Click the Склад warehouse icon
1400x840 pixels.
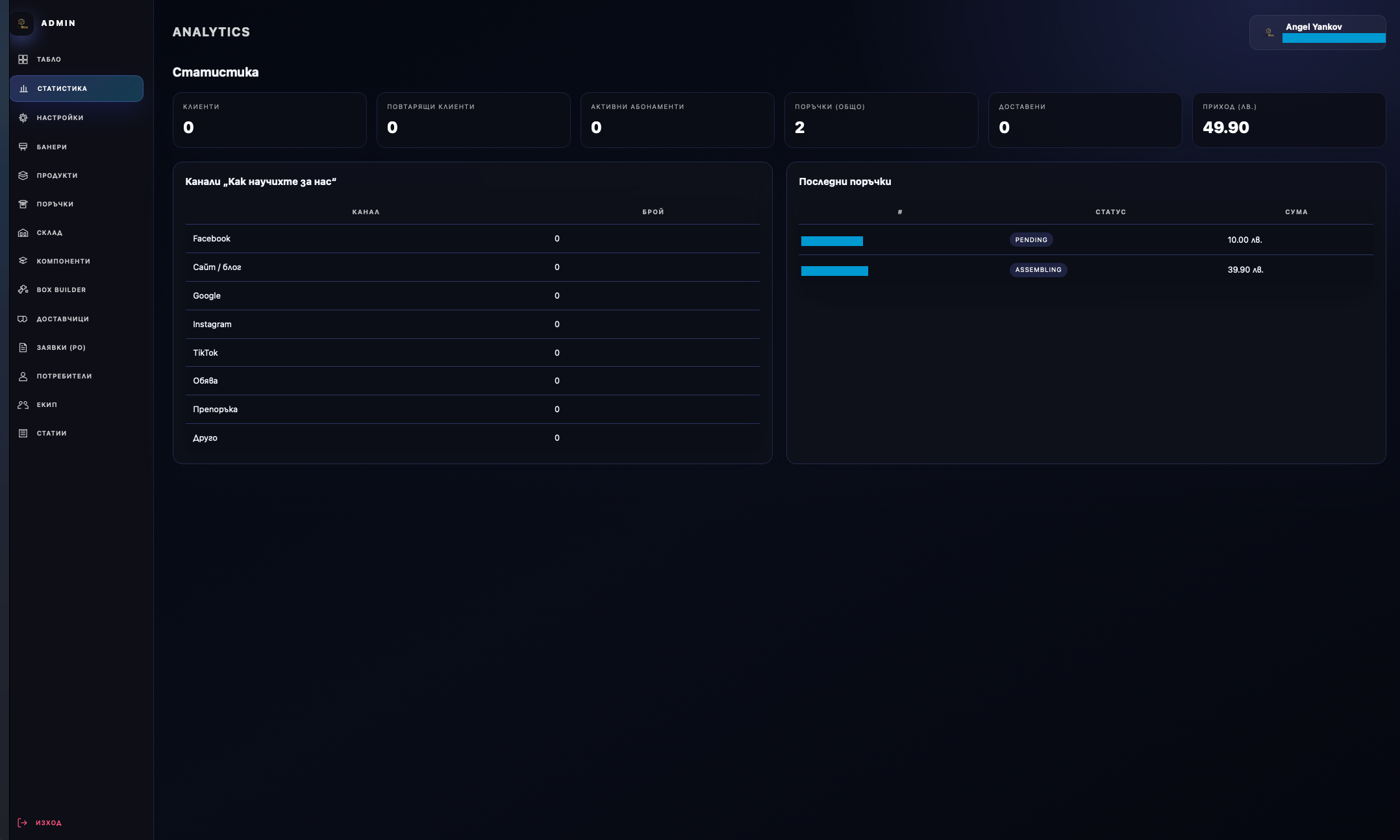(x=23, y=232)
